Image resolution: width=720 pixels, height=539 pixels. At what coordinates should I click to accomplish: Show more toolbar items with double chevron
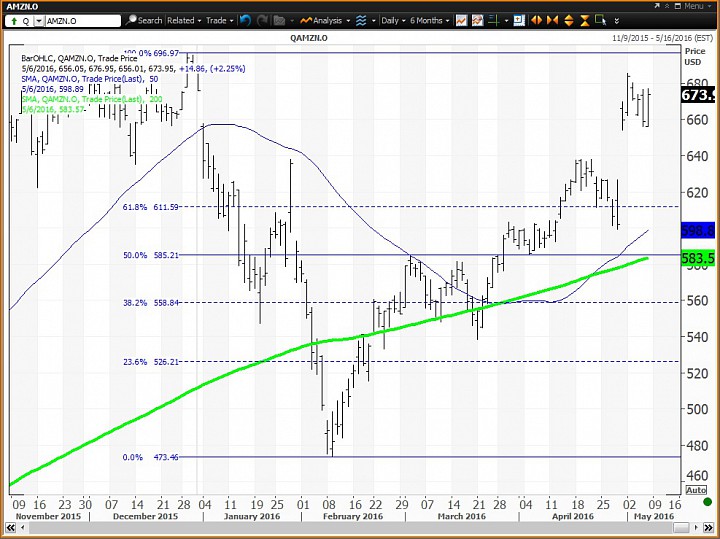(x=617, y=21)
